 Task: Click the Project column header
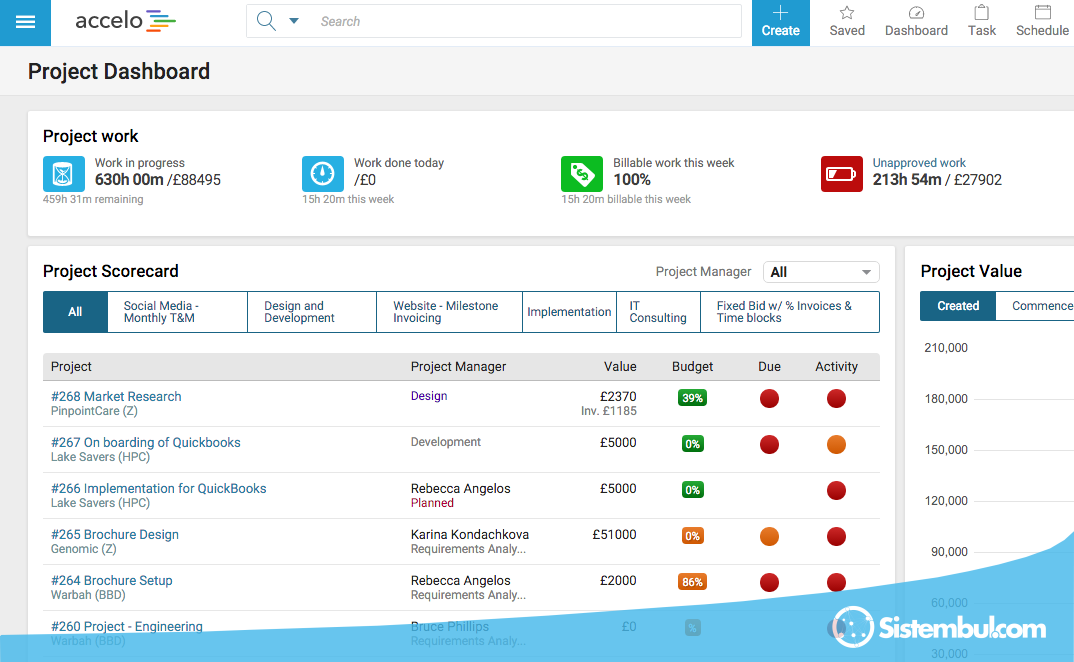(71, 367)
